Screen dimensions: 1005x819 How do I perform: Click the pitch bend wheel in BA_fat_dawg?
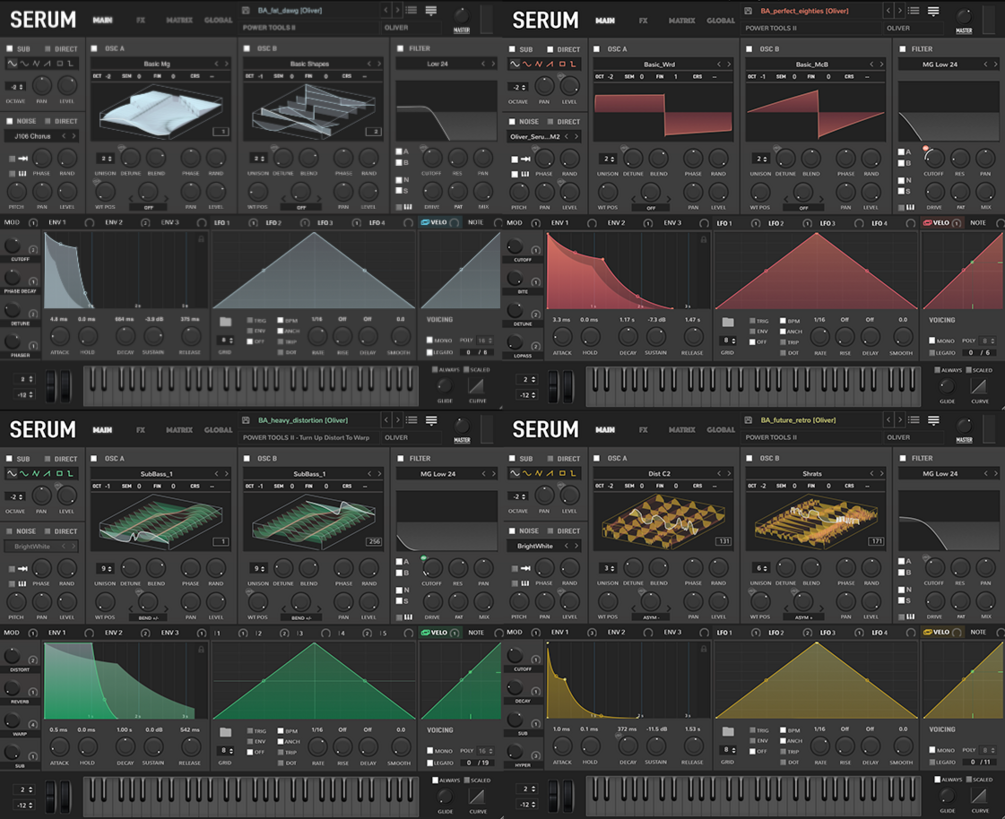point(51,387)
